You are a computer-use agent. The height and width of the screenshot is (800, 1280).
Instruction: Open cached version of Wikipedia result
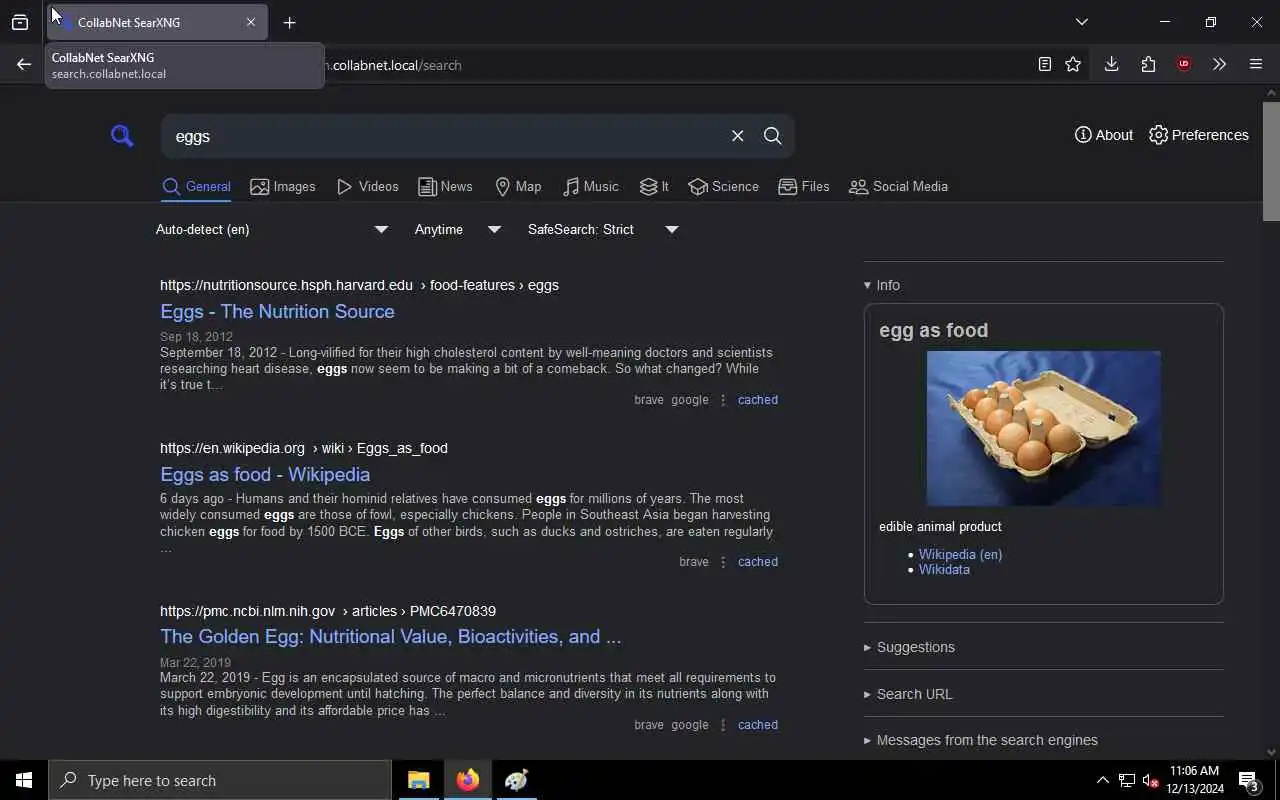(757, 562)
